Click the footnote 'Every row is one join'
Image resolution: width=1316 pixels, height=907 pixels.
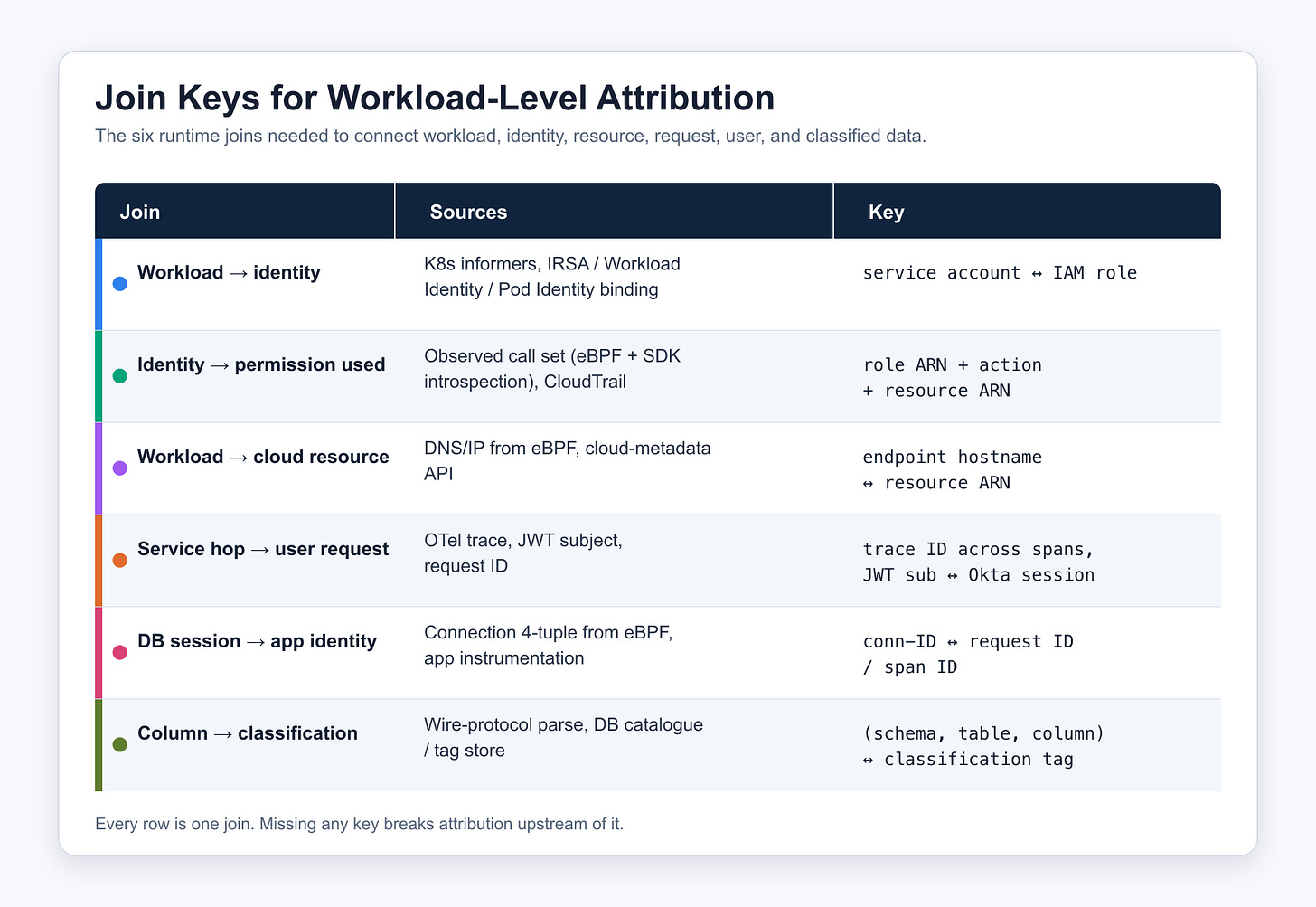(x=359, y=824)
